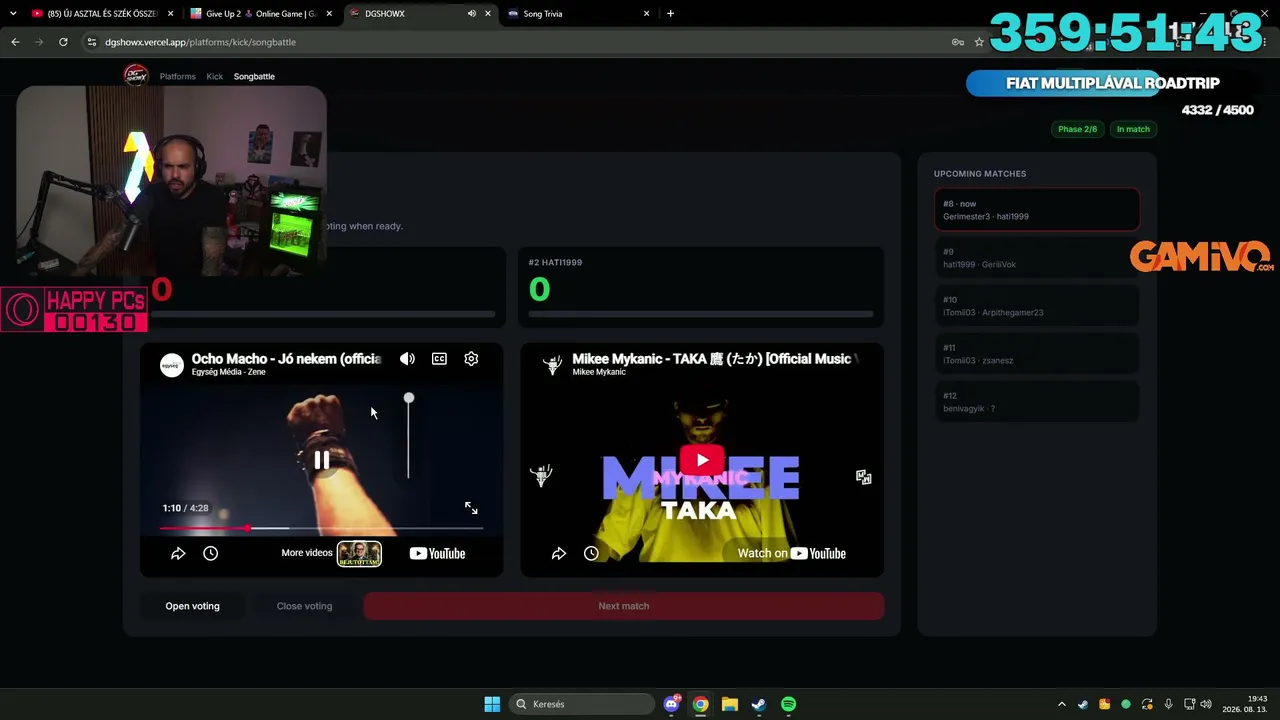This screenshot has width=1280, height=720.
Task: View site information icon in address bar
Action: 92,42
